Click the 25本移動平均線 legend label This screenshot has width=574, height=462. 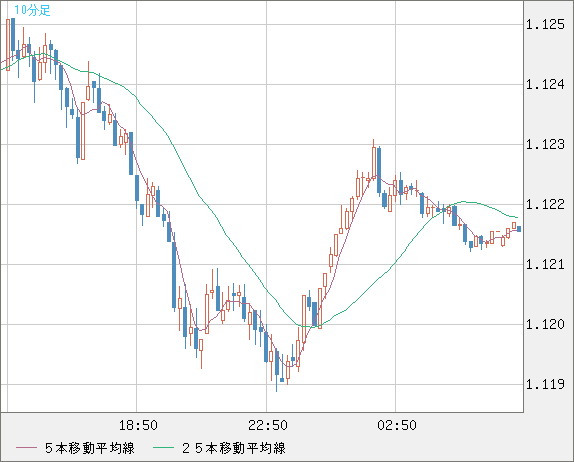234,448
